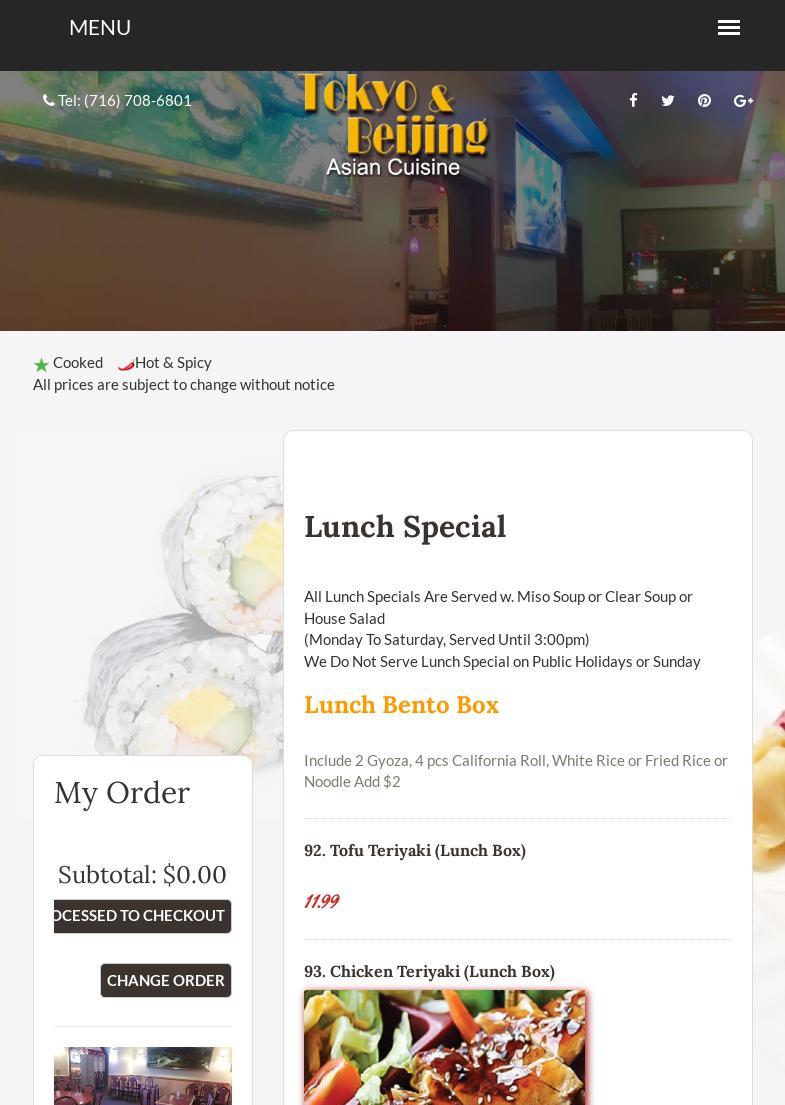
Task: Click the Hot & Spicy chili icon
Action: click(x=125, y=364)
